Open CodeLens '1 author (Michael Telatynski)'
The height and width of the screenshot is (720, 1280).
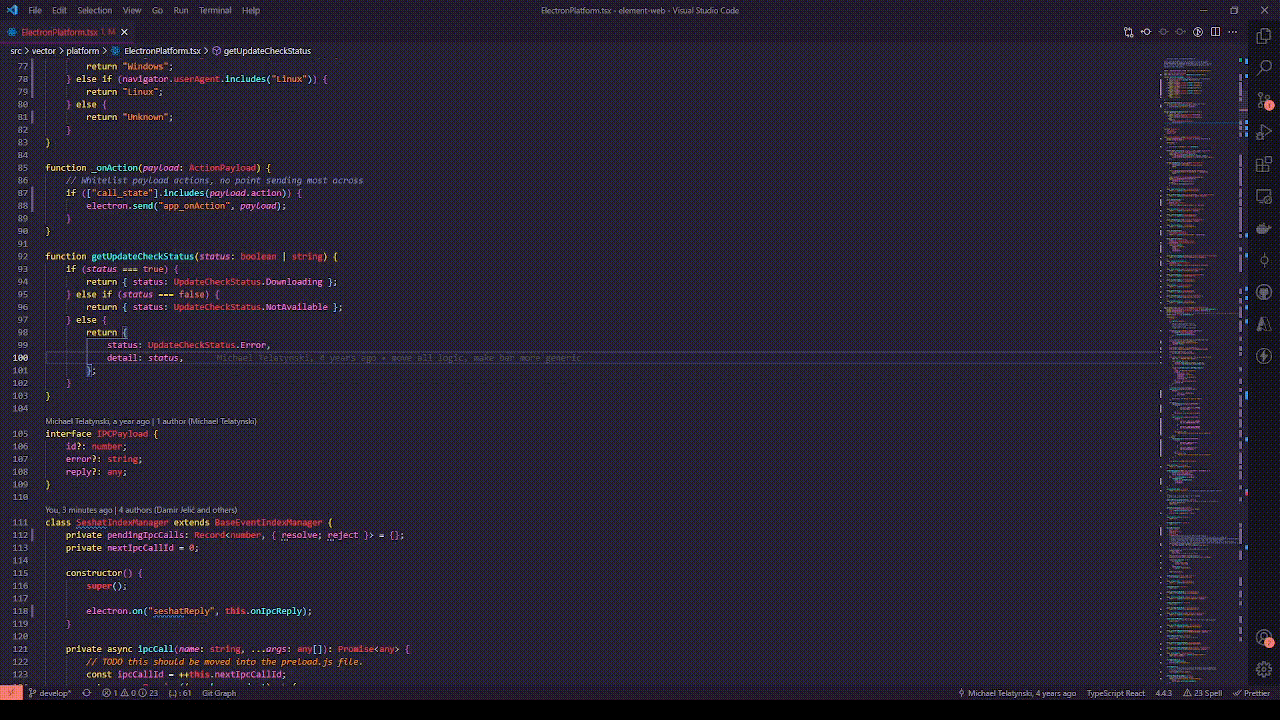[206, 421]
